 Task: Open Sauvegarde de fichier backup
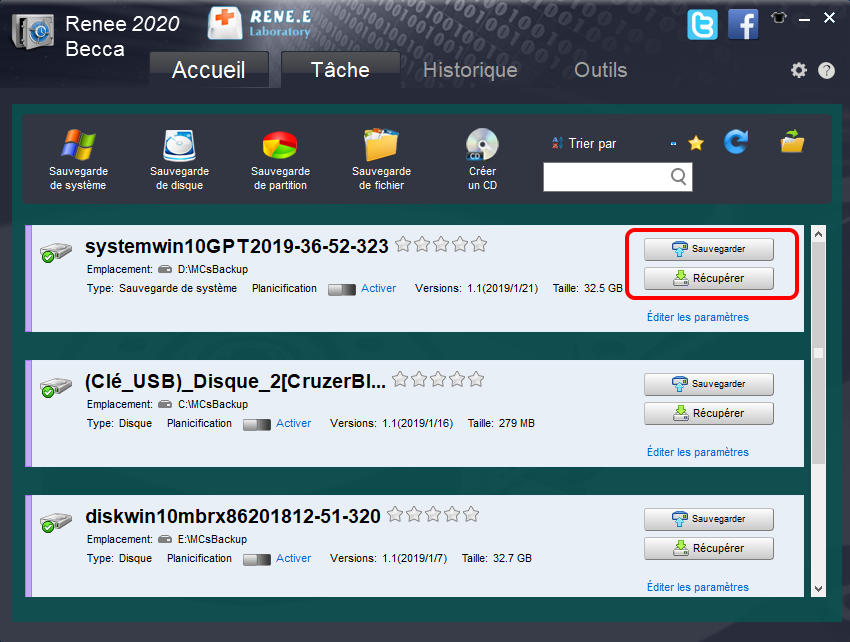click(381, 159)
